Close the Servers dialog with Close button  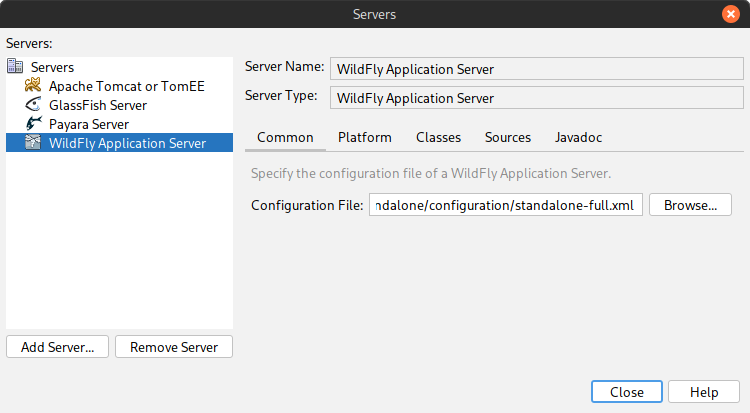pyautogui.click(x=627, y=392)
